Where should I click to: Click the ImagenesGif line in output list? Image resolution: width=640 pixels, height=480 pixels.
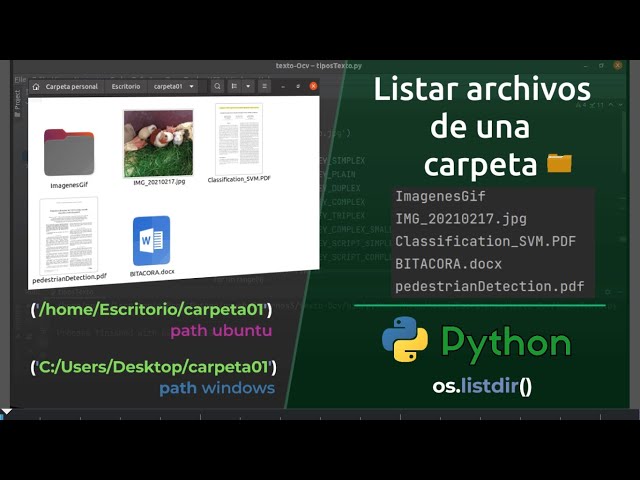(440, 196)
